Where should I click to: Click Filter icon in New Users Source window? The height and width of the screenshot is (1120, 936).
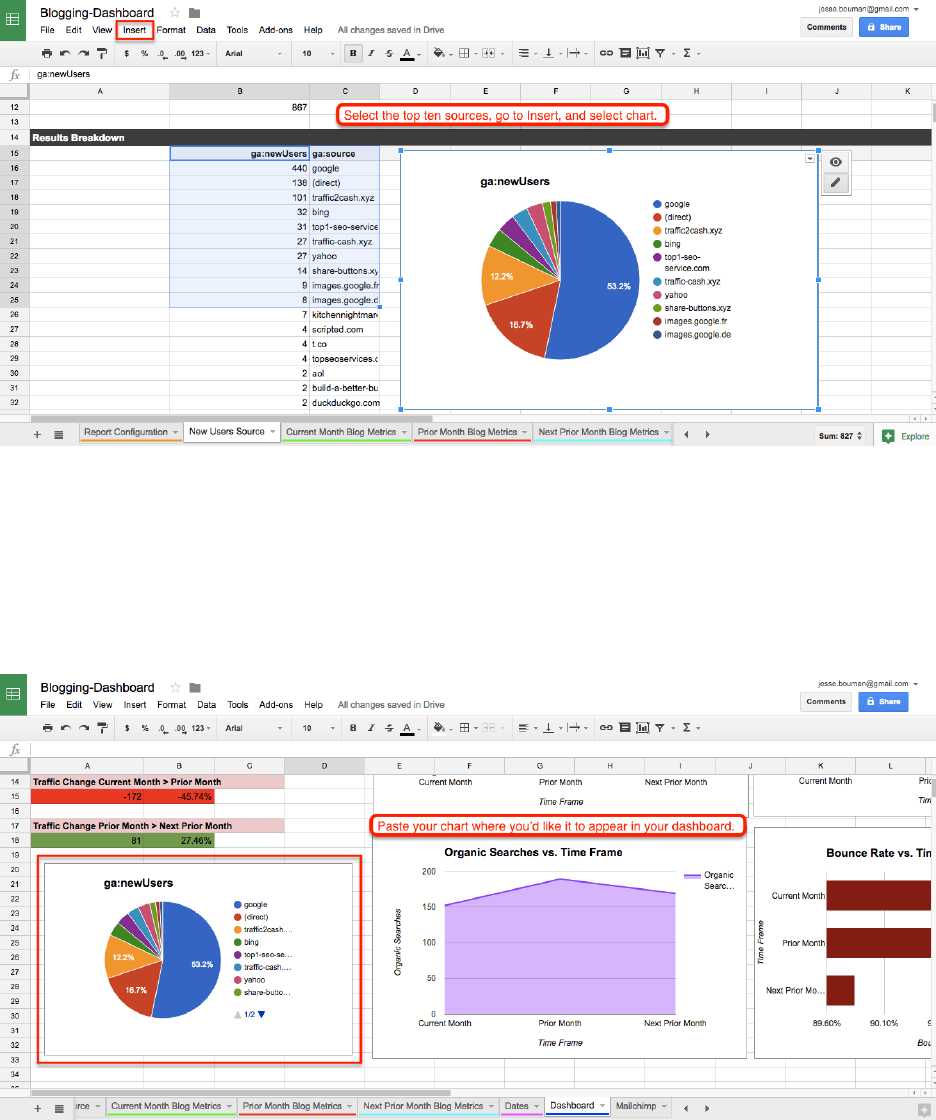point(660,54)
